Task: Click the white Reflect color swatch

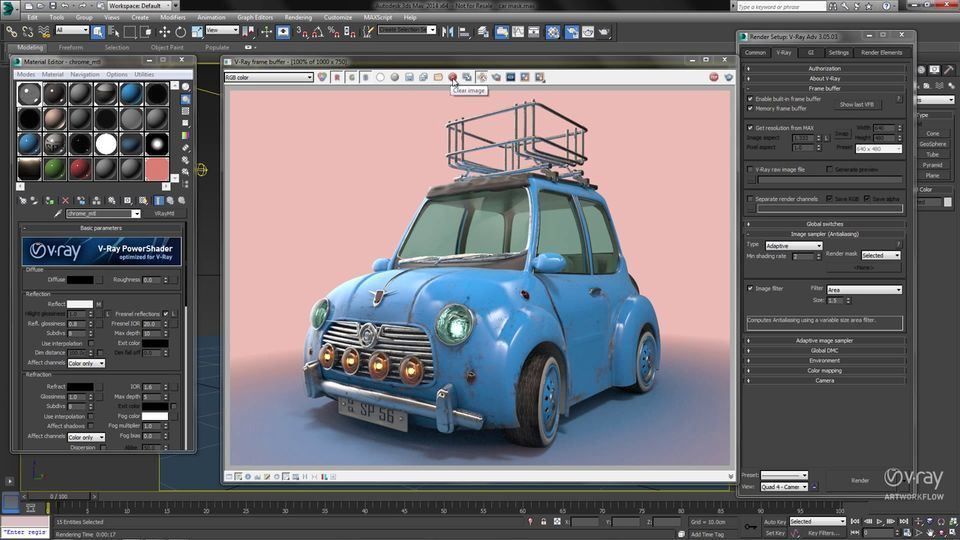Action: [x=80, y=304]
